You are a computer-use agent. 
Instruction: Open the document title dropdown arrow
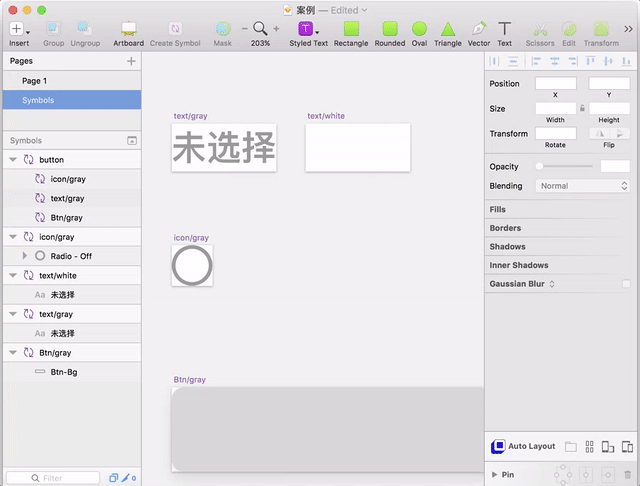click(x=364, y=10)
